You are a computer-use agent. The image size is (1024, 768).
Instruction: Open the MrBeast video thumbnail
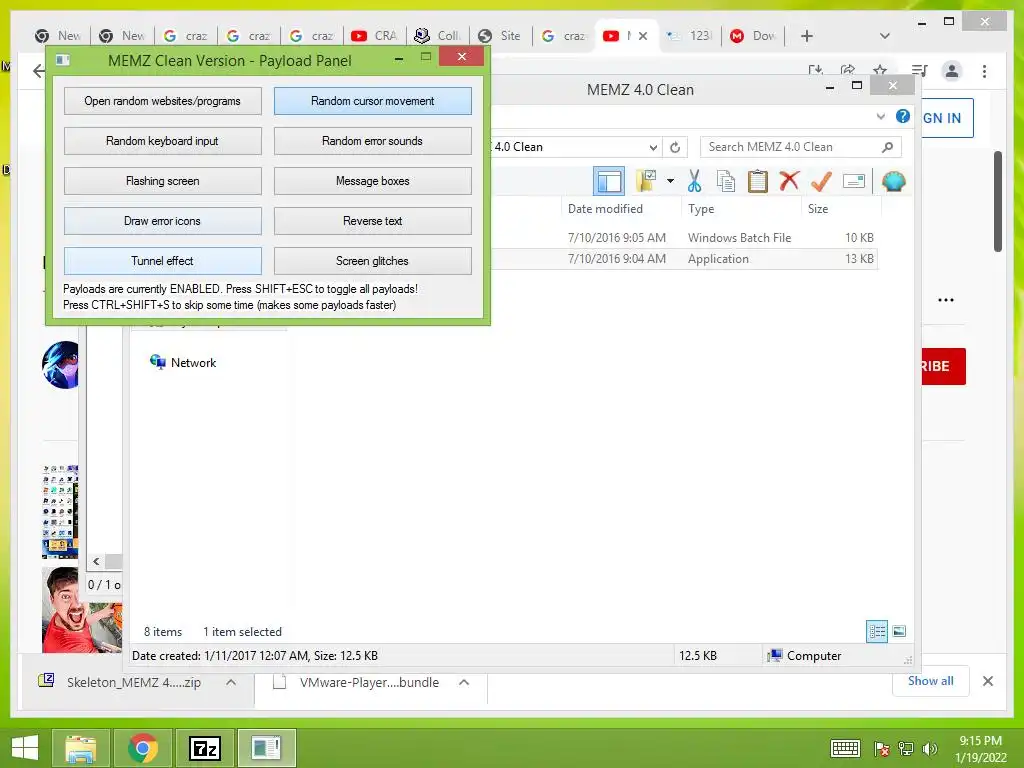82,609
